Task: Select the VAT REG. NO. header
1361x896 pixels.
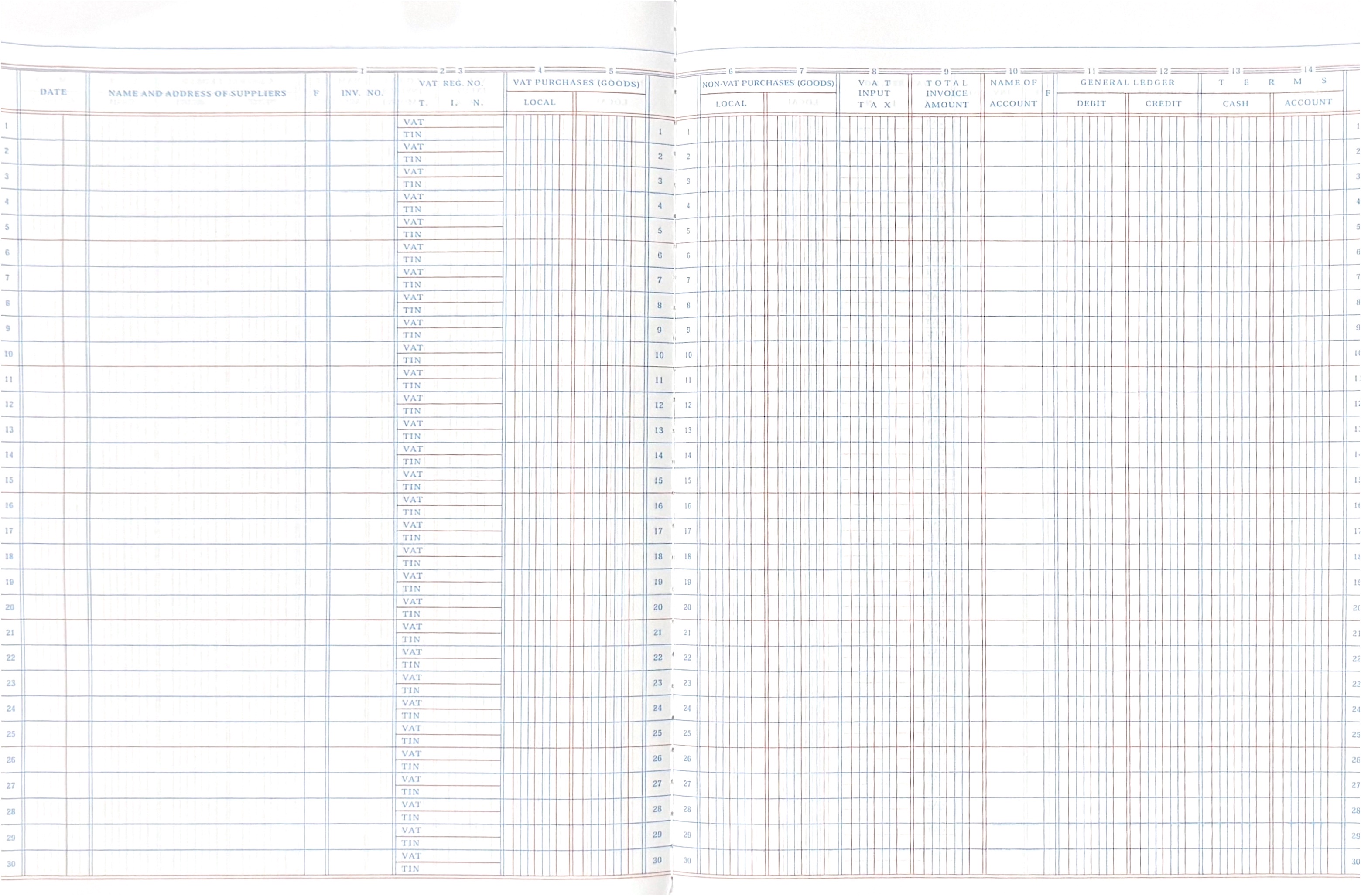Action: (451, 83)
